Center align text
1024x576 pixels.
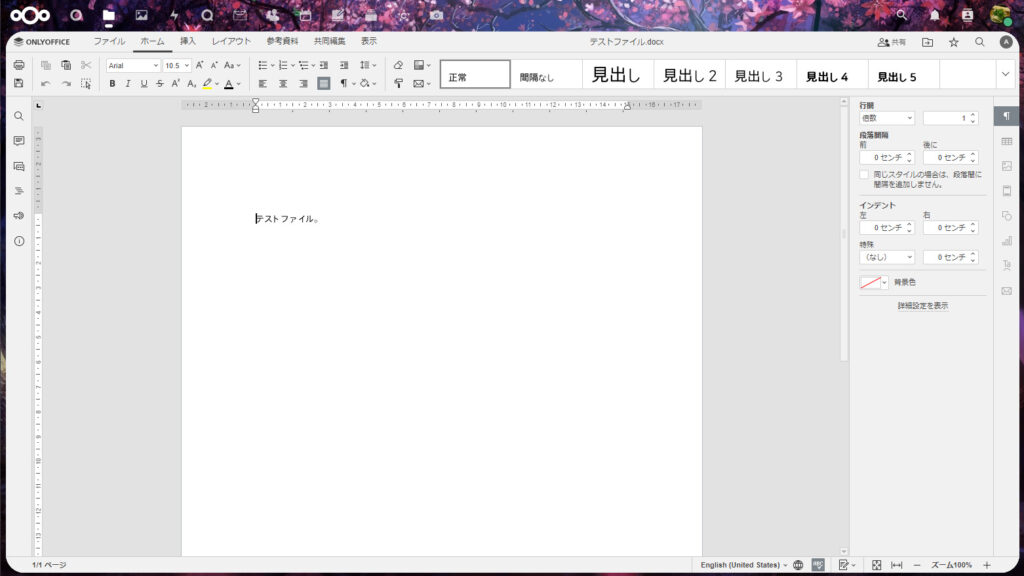coord(283,84)
